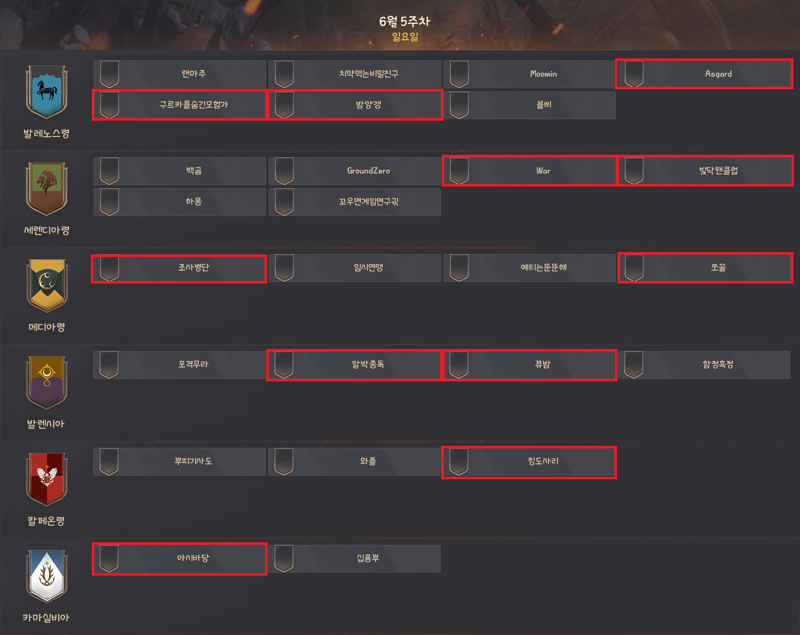Select the 방앙갱 guild entry

[x=355, y=105]
